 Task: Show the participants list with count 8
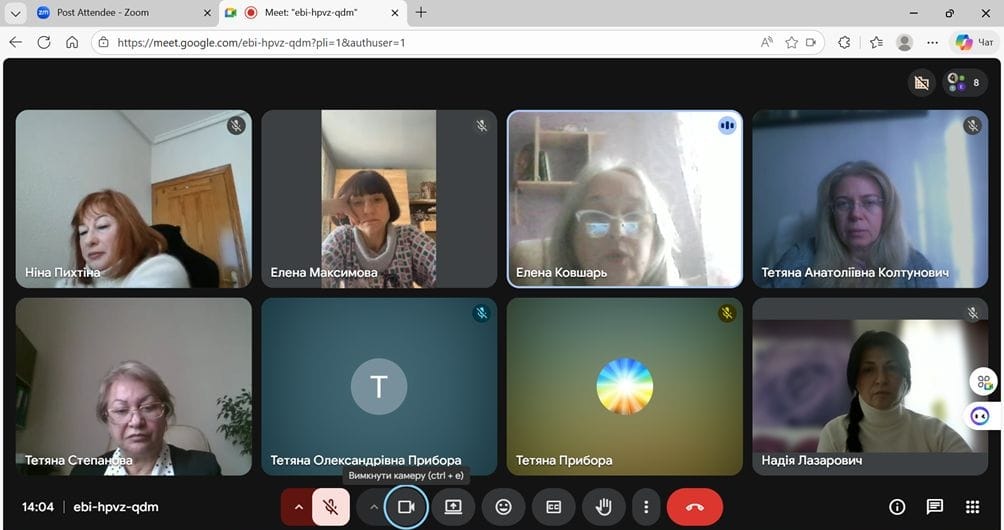(x=964, y=83)
